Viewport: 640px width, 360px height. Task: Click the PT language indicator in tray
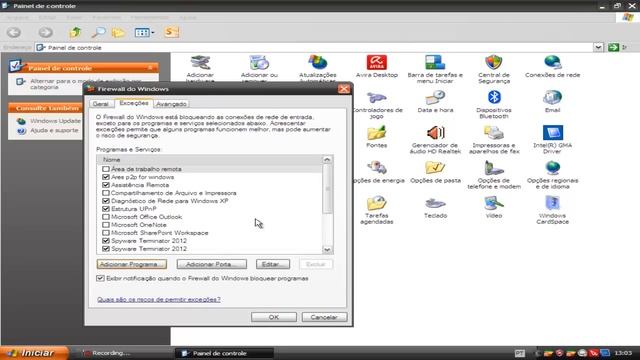tap(520, 353)
